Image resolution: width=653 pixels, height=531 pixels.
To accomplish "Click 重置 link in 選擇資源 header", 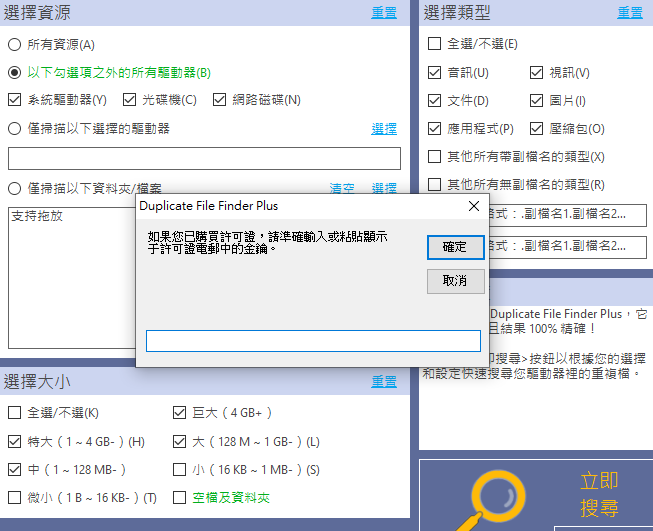I will (x=384, y=13).
